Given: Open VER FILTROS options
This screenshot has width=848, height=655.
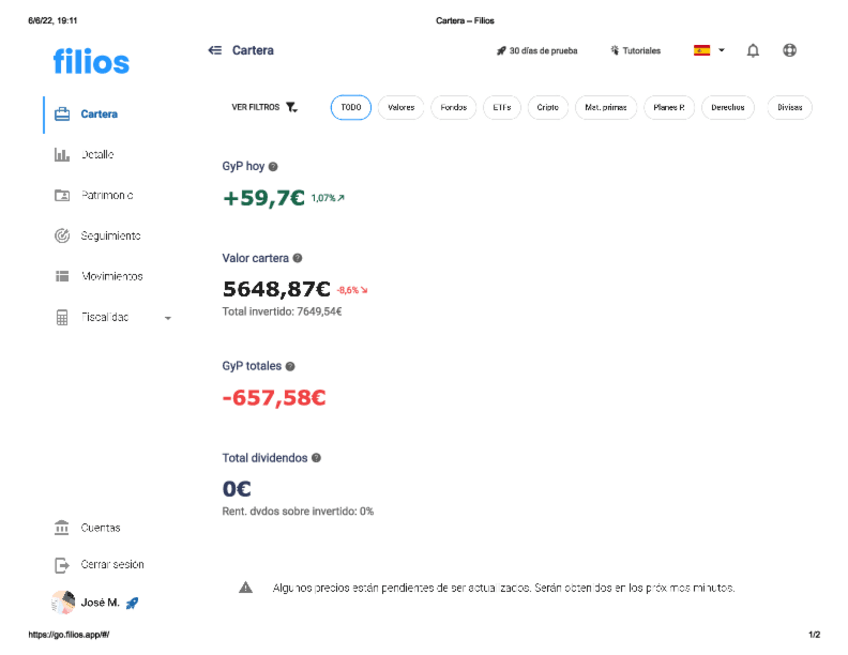Looking at the screenshot, I should pyautogui.click(x=256, y=107).
